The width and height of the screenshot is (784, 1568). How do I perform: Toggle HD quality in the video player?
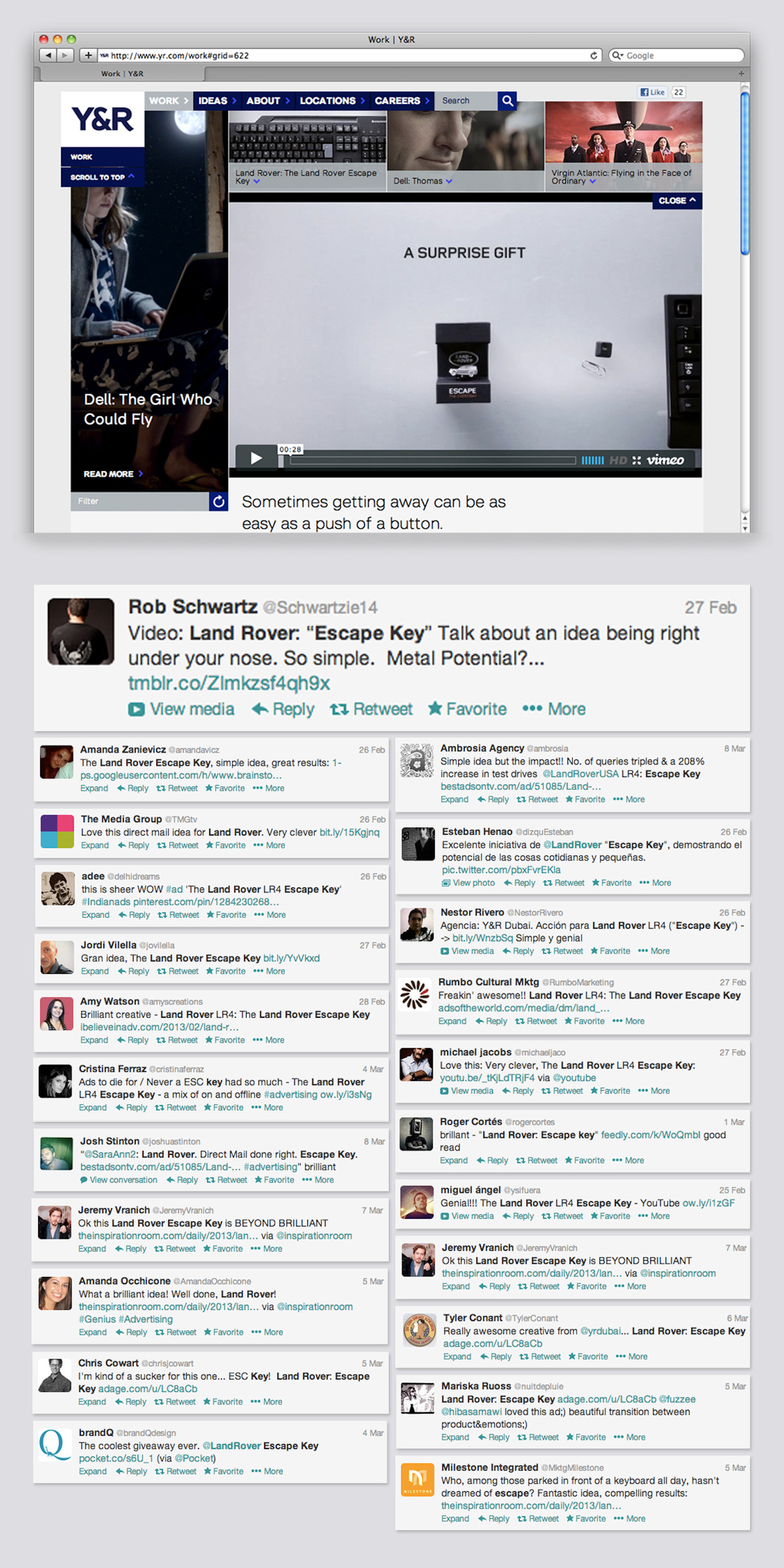coord(618,460)
